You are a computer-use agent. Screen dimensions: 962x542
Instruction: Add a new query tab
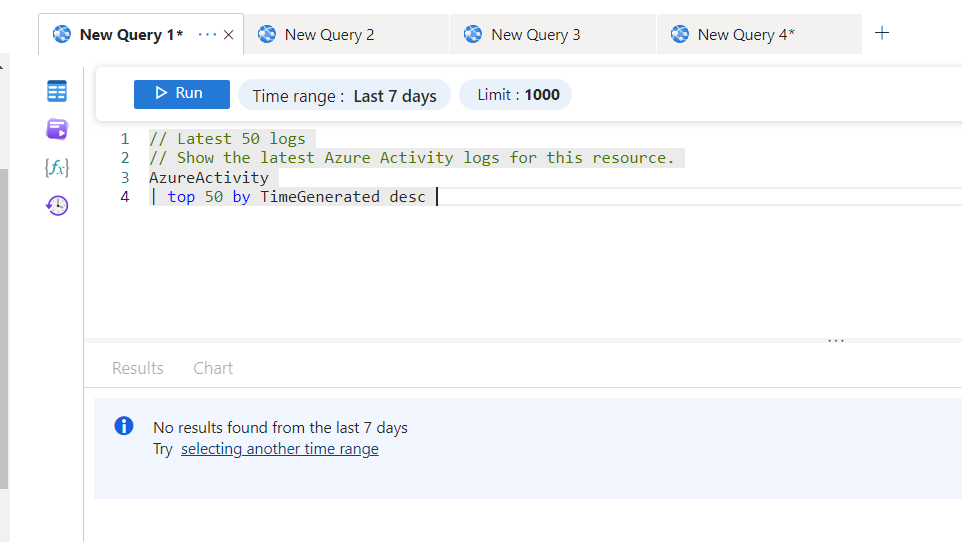pos(882,33)
